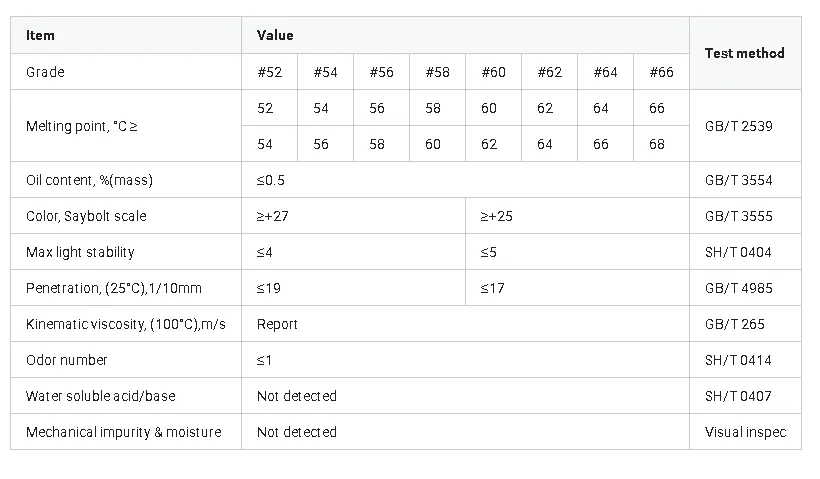Screen dimensions: 820x479
Task: Select the #60 grade cell
Action: click(x=493, y=72)
